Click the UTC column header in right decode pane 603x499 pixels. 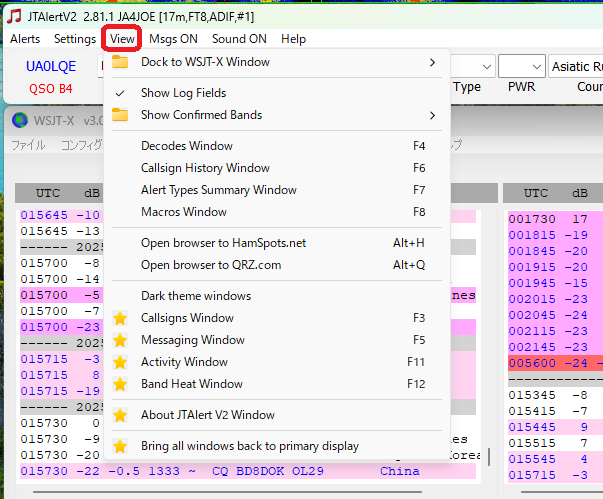coord(536,193)
